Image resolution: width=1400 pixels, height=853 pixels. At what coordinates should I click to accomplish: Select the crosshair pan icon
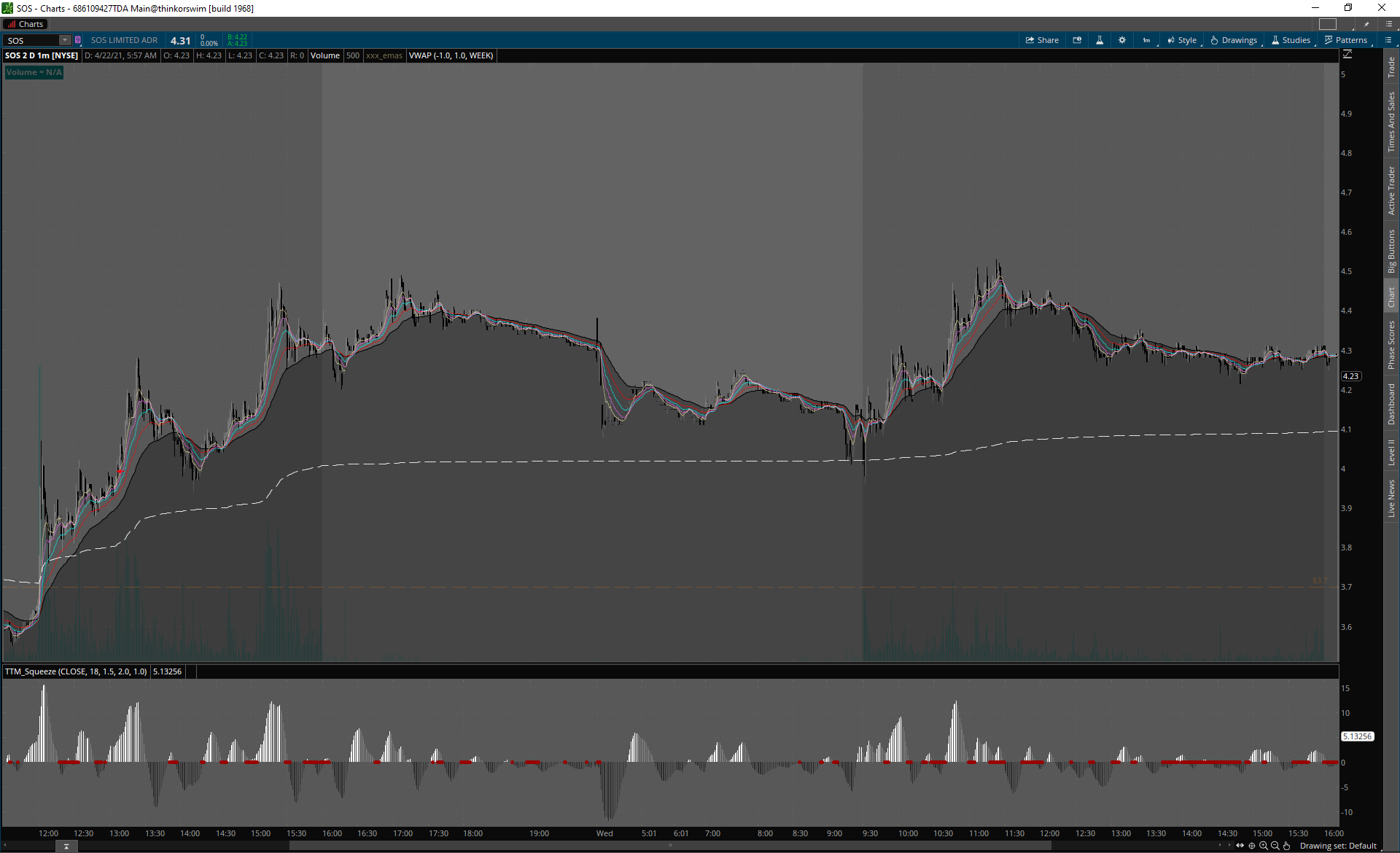[1252, 846]
